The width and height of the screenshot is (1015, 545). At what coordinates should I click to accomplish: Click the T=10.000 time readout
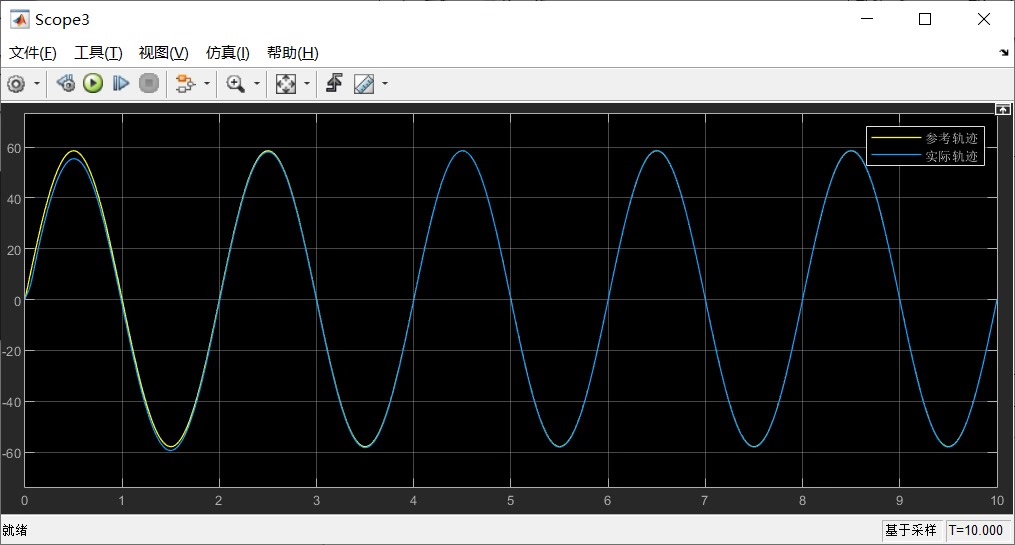(976, 531)
